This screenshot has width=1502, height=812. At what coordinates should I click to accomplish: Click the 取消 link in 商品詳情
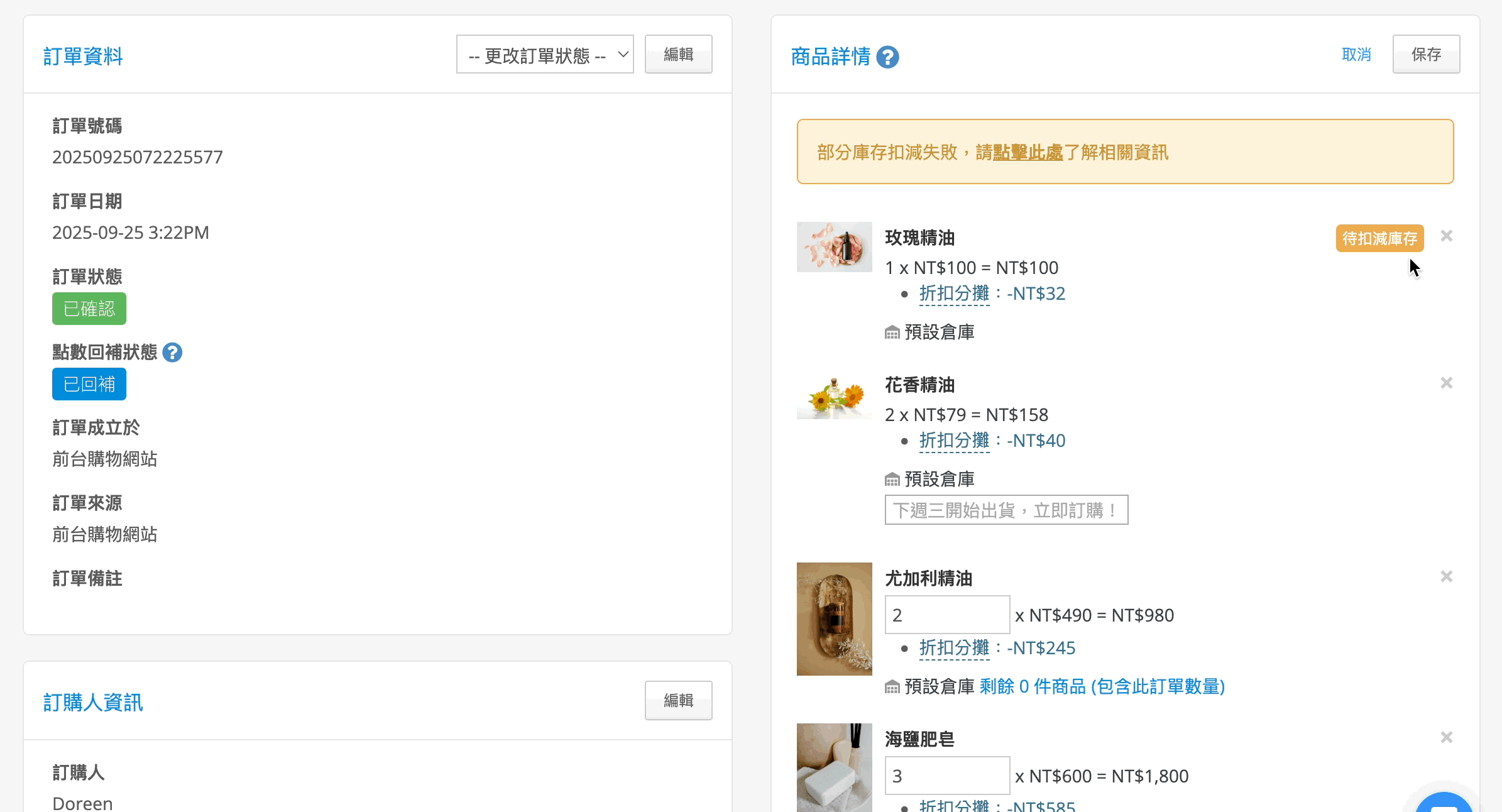[x=1356, y=55]
